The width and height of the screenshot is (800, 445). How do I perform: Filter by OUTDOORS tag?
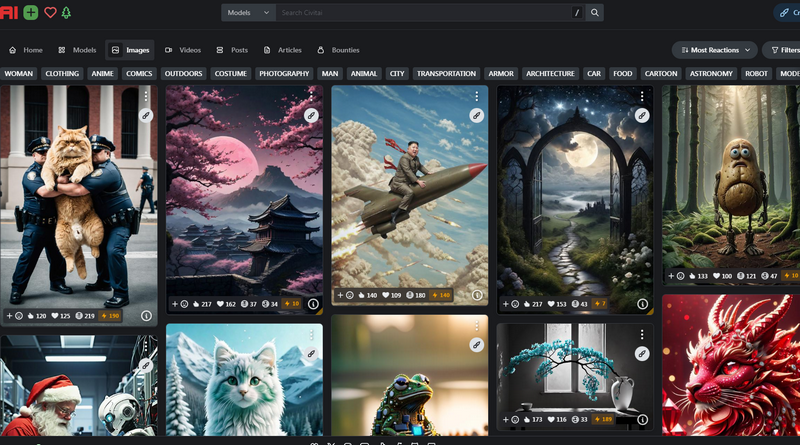click(184, 73)
